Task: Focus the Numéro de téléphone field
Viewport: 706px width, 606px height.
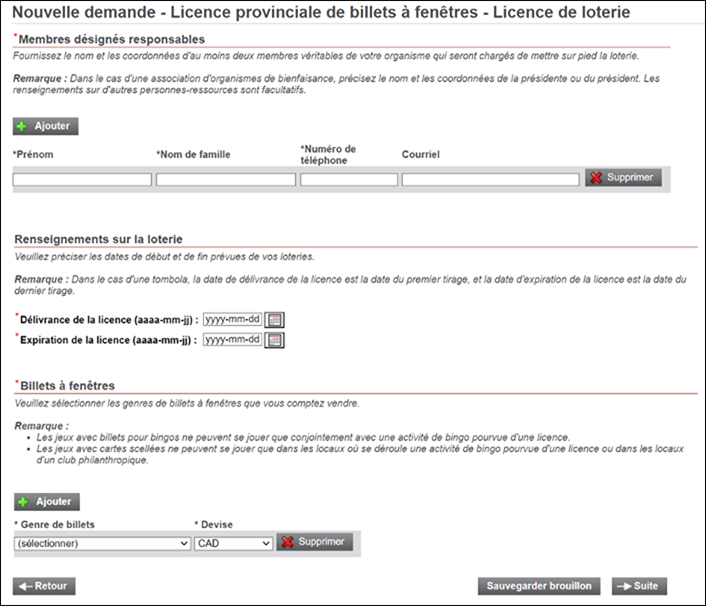Action: (349, 180)
